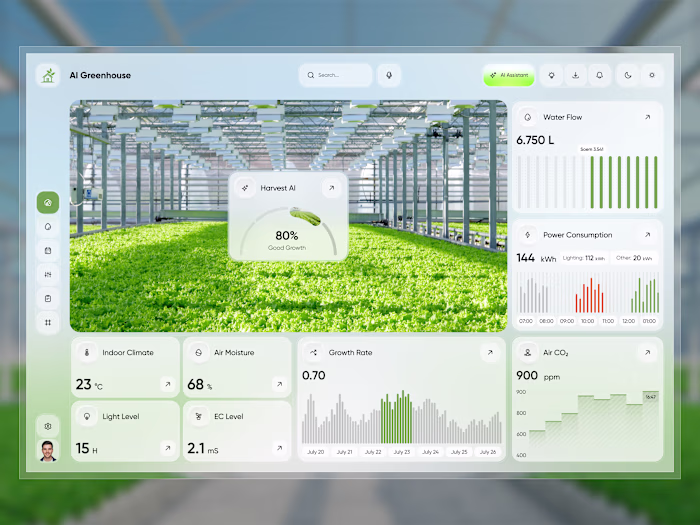The image size is (700, 525).
Task: Click the Other 20 kWh chip
Action: (x=634, y=258)
